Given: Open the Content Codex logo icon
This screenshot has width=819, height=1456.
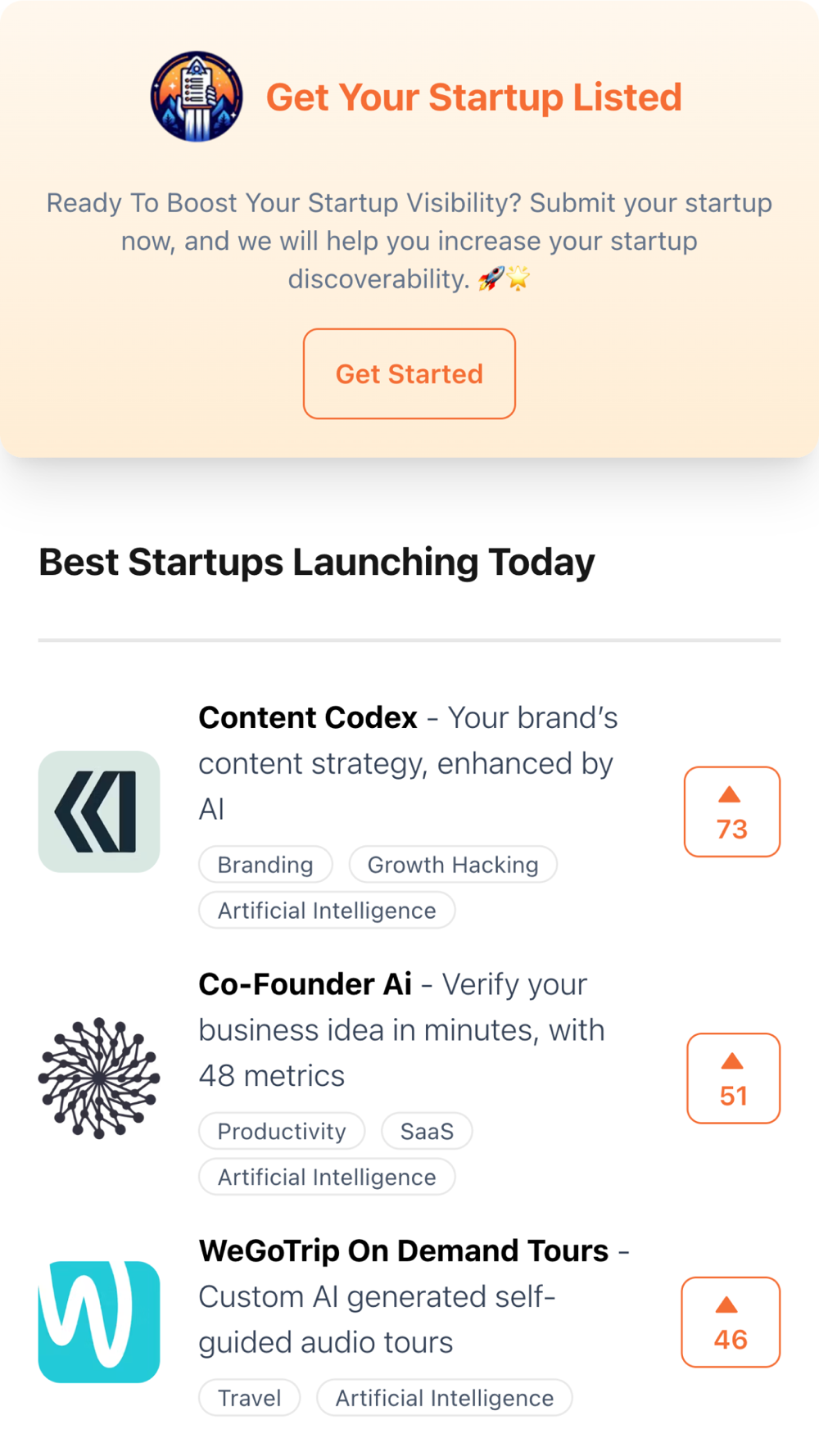Looking at the screenshot, I should [99, 812].
